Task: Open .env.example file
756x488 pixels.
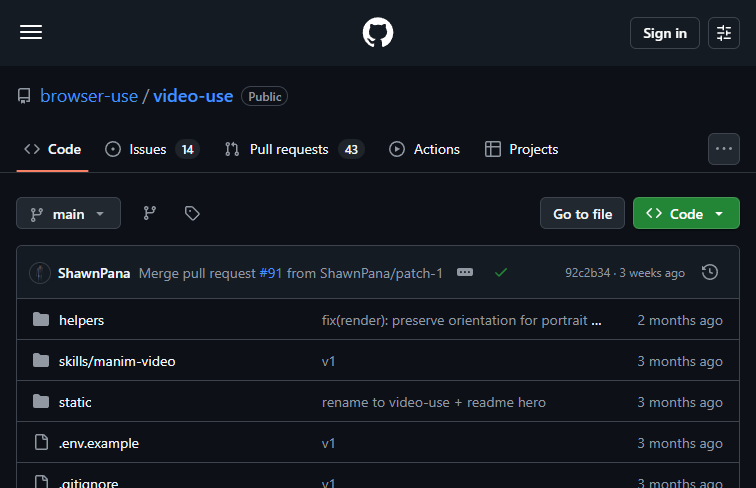Action: point(99,443)
